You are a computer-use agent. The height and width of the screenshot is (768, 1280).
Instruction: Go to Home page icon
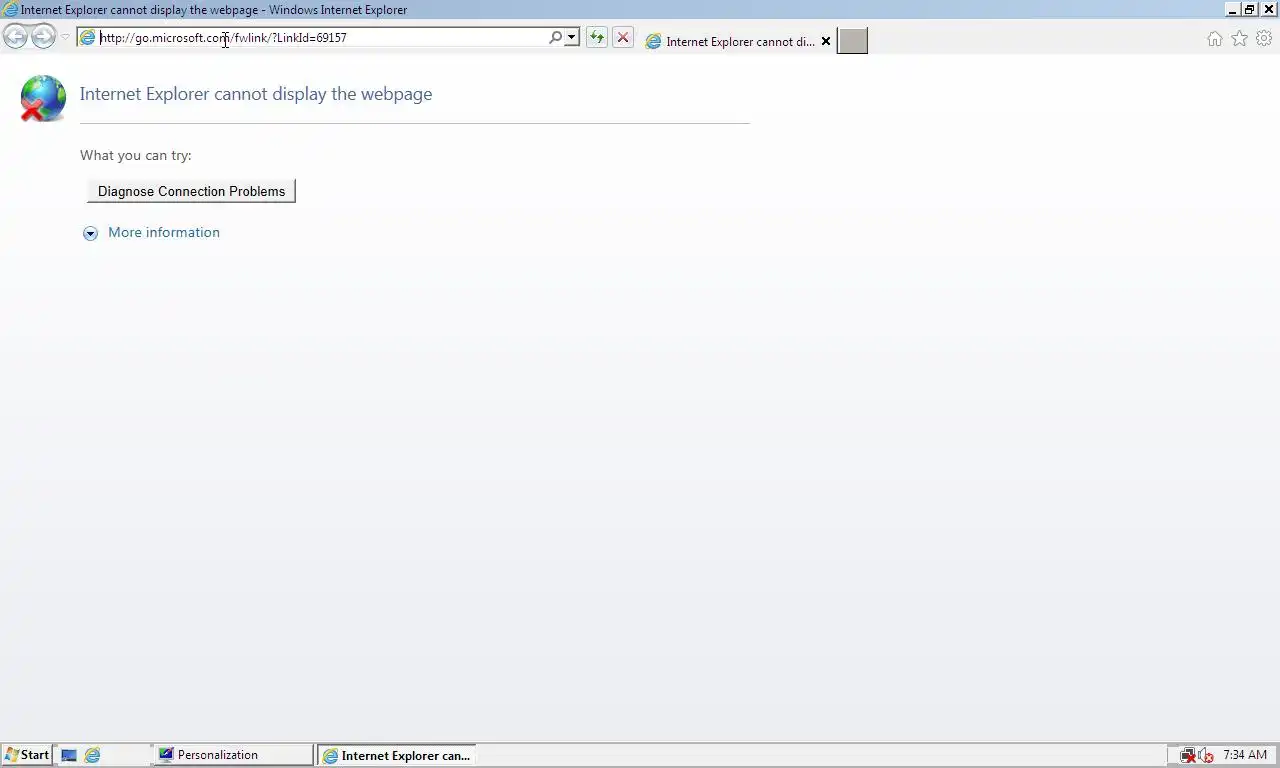point(1214,38)
